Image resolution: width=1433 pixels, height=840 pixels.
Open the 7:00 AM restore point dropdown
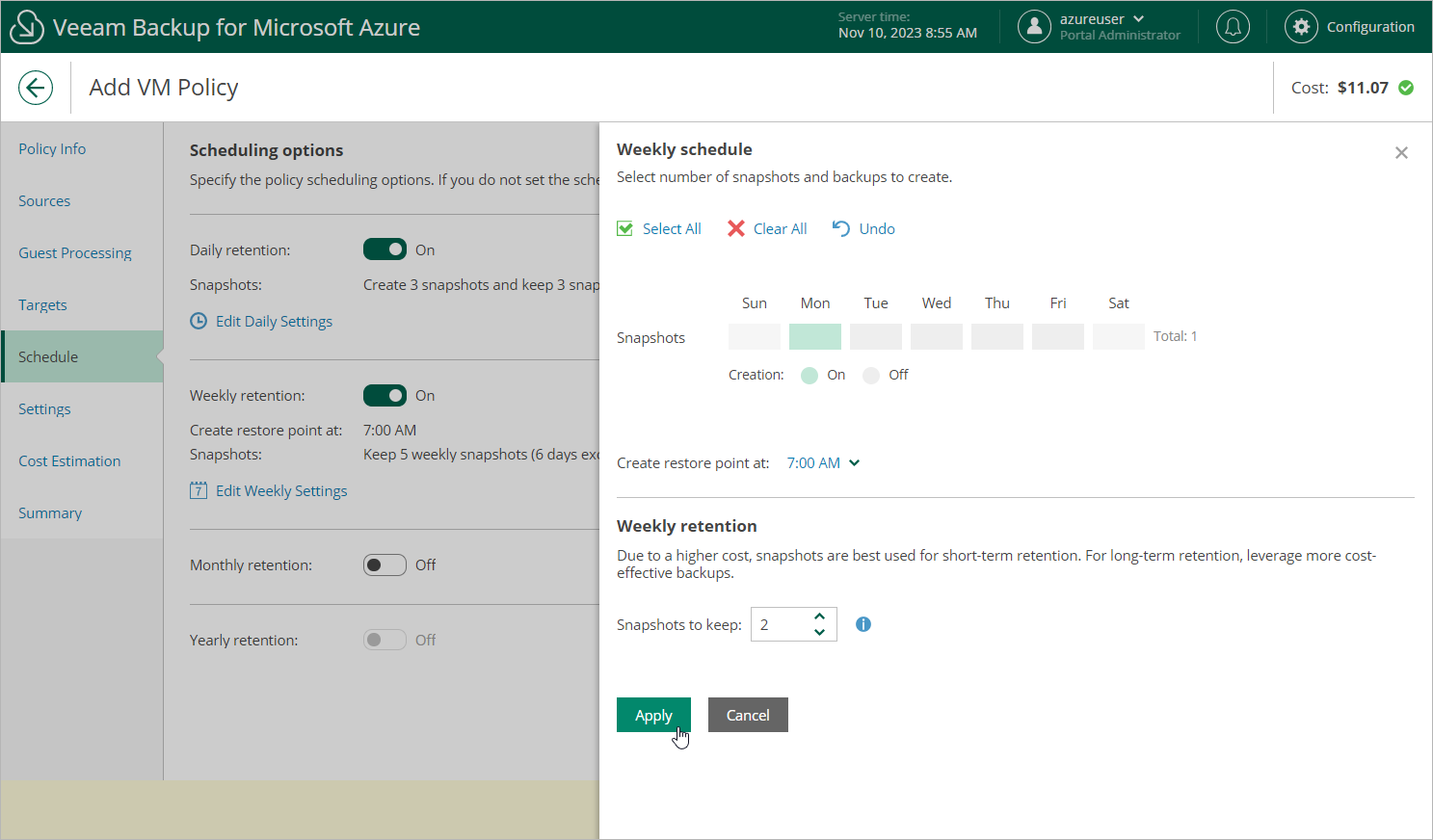click(x=823, y=463)
